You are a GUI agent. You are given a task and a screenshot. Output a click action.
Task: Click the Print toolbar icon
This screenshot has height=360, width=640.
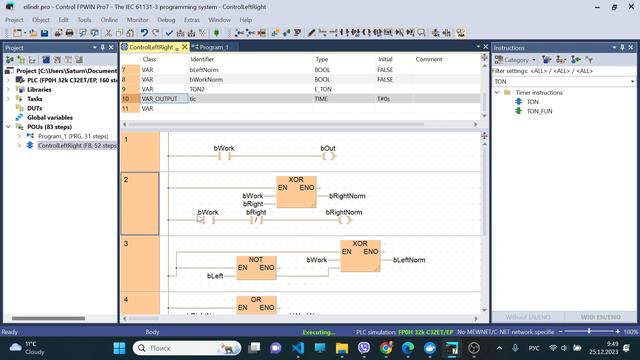pos(69,33)
